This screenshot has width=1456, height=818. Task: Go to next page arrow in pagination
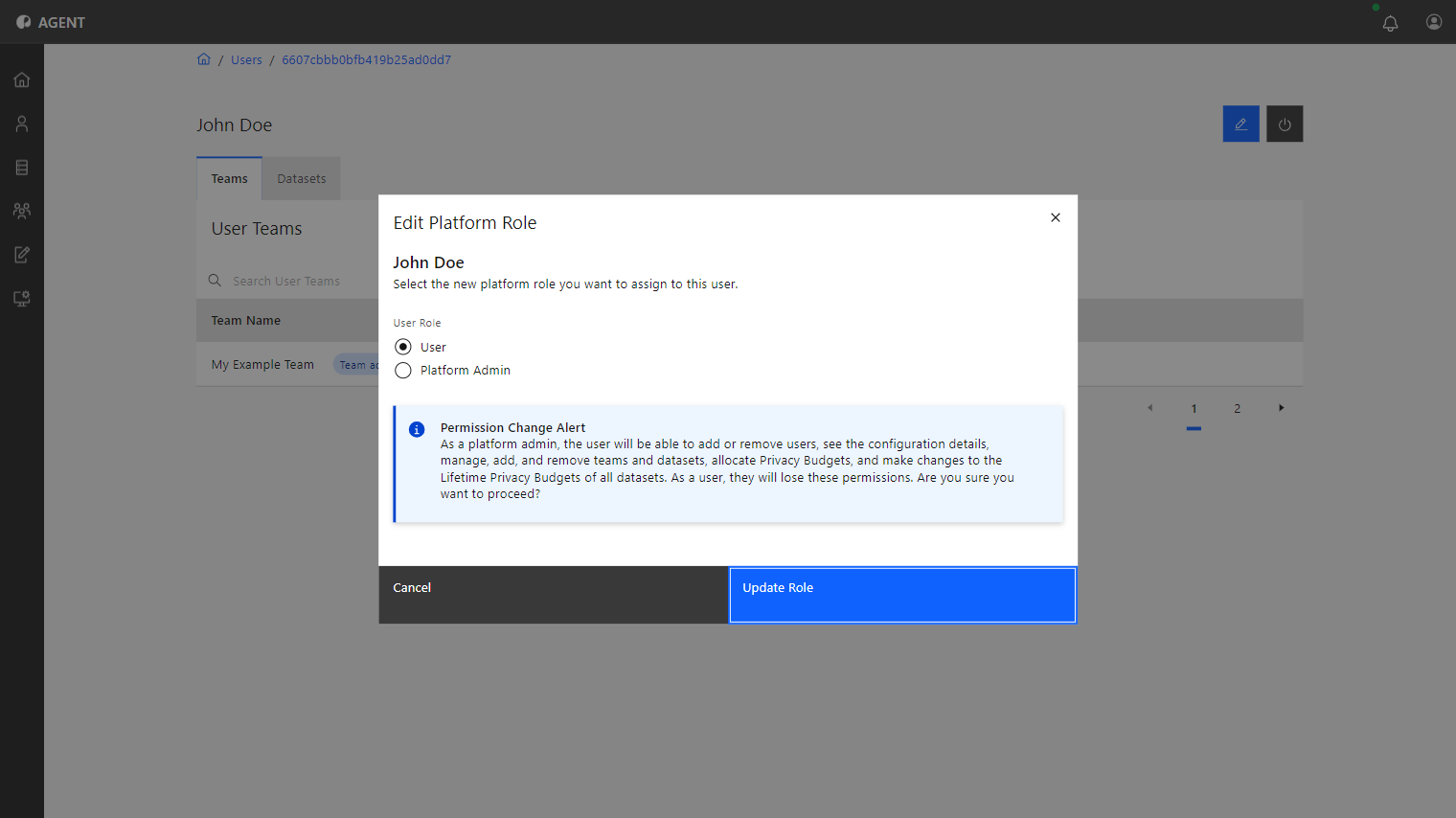point(1281,408)
